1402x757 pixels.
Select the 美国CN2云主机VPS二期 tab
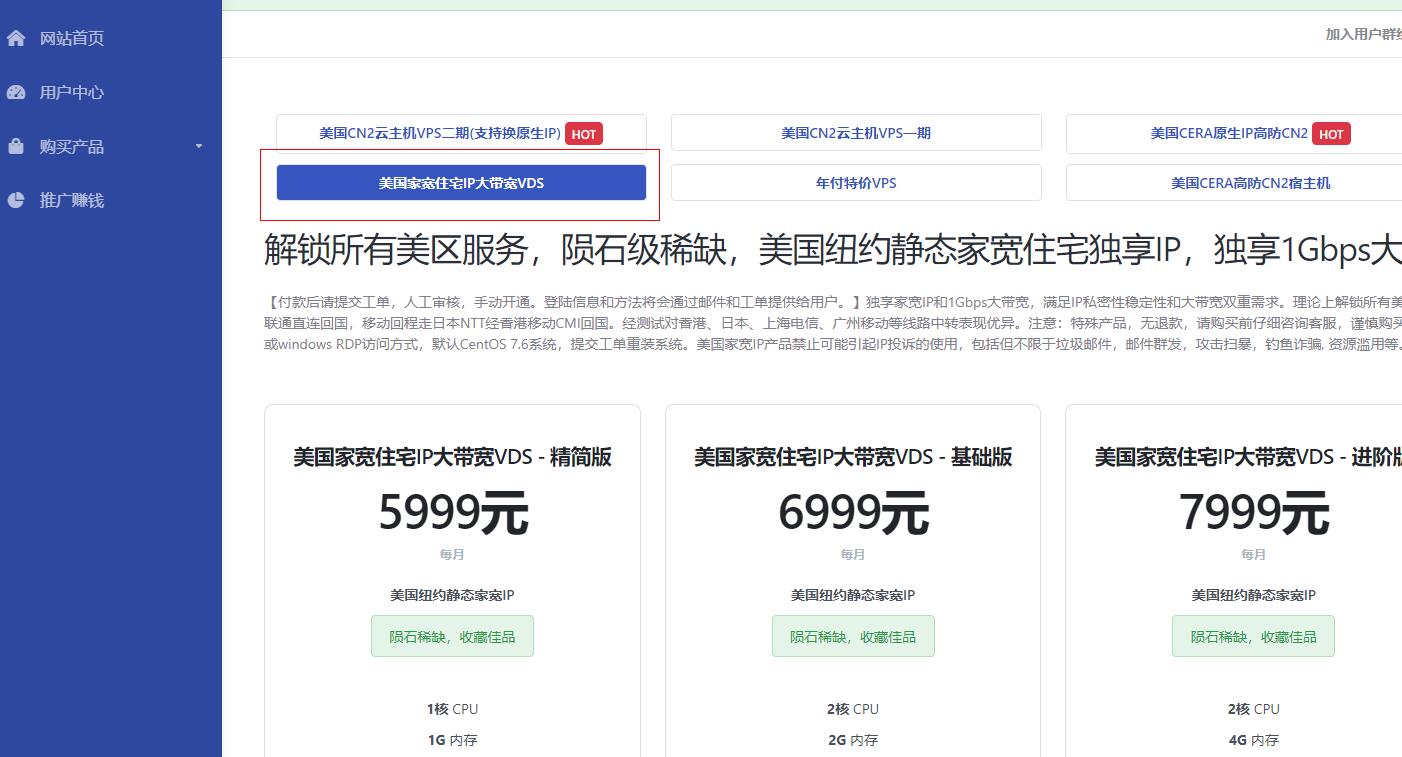[x=461, y=133]
